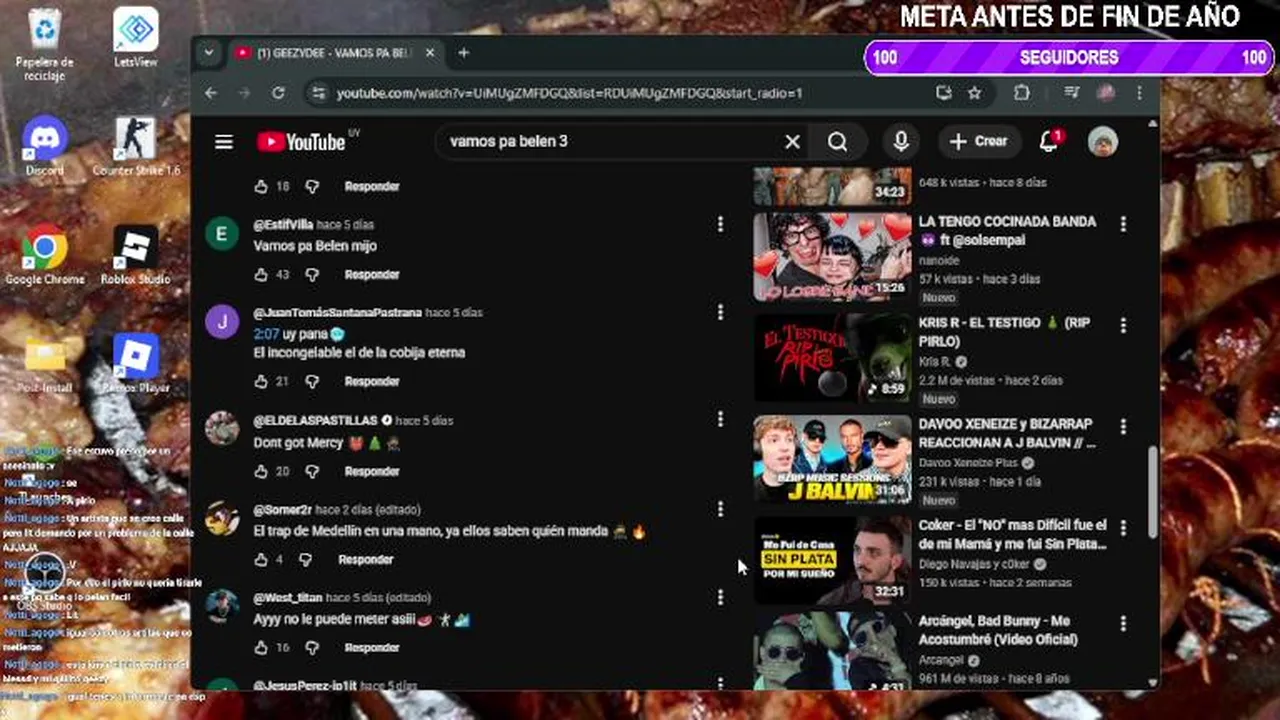Image resolution: width=1280 pixels, height=720 pixels.
Task: Go forward with browser forward arrow
Action: click(245, 93)
